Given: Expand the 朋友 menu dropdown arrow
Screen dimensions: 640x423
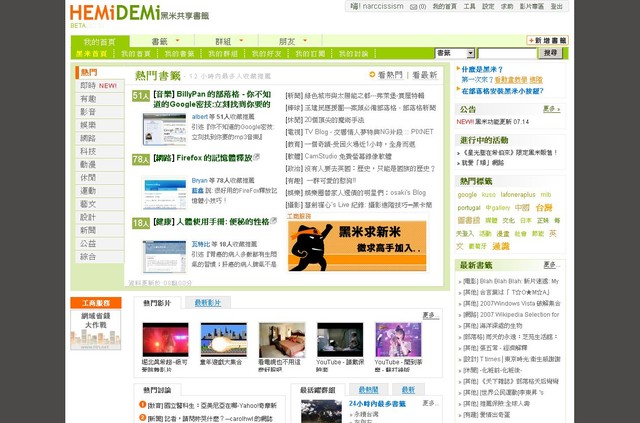Looking at the screenshot, I should tap(305, 40).
